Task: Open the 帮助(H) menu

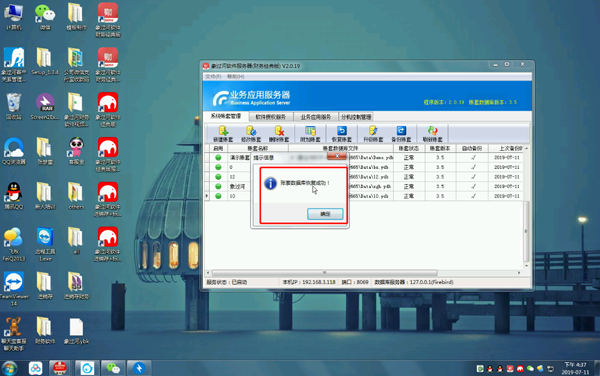Action: tap(235, 77)
